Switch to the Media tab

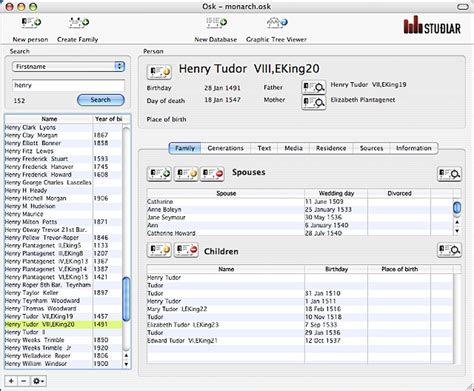[x=293, y=148]
